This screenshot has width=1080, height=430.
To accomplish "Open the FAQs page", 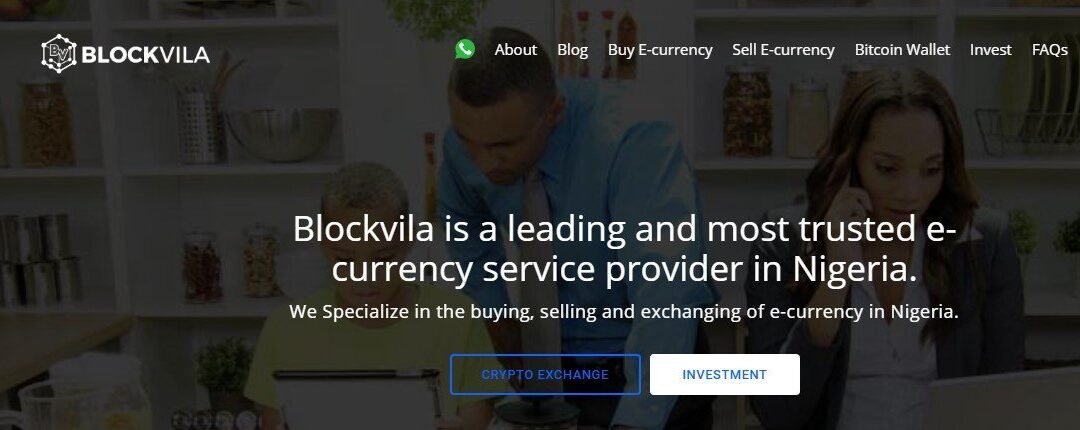I will (x=1050, y=50).
